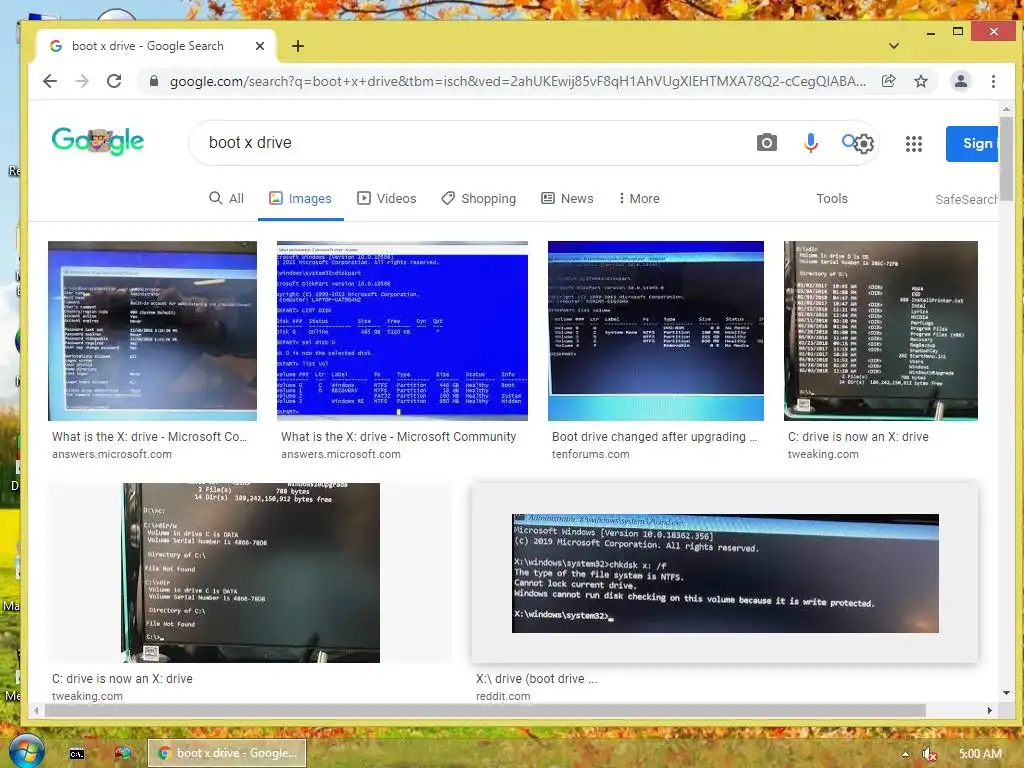
Task: Open a new browser tab
Action: click(298, 46)
